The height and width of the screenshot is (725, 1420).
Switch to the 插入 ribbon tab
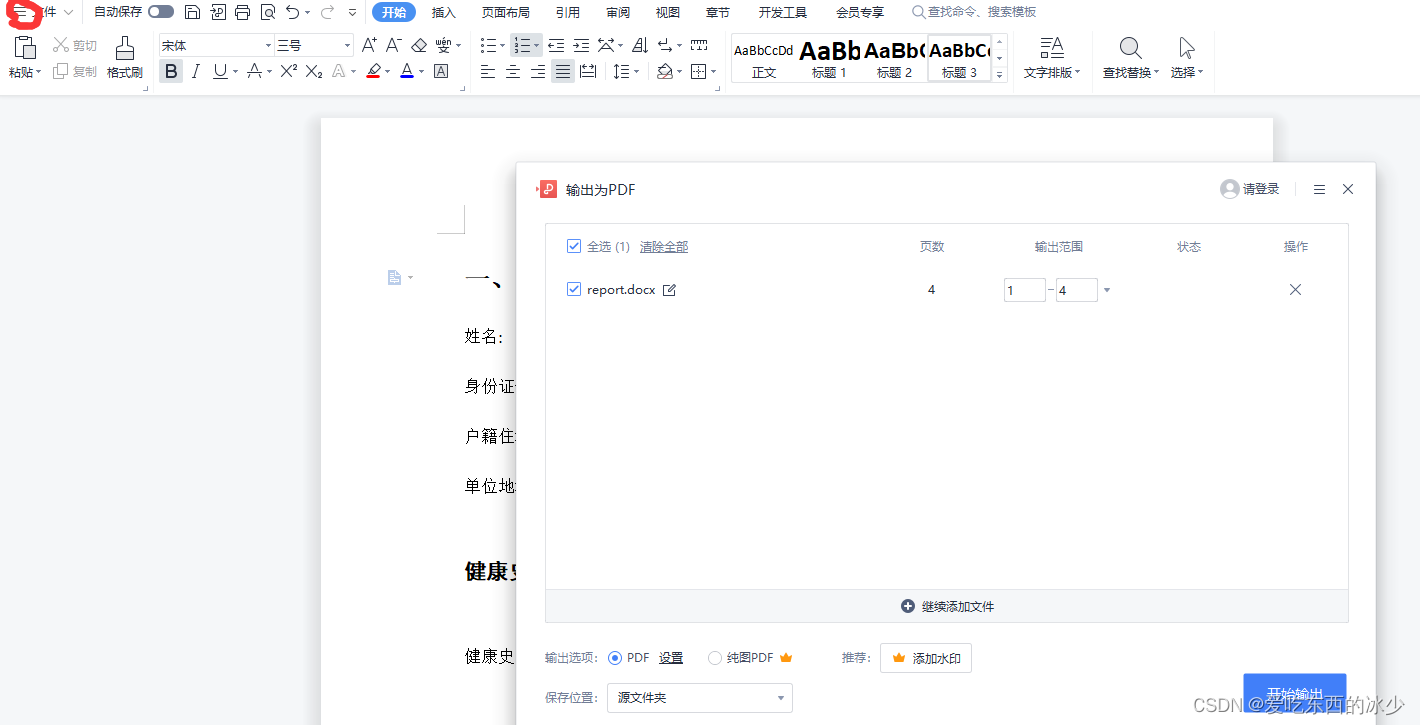[444, 13]
